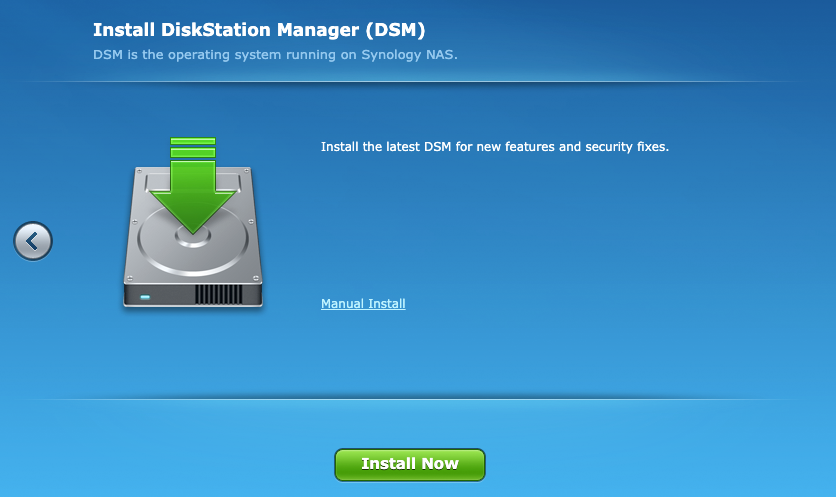This screenshot has height=497, width=836.
Task: Click the subtitle about Synology NAS
Action: coord(275,55)
